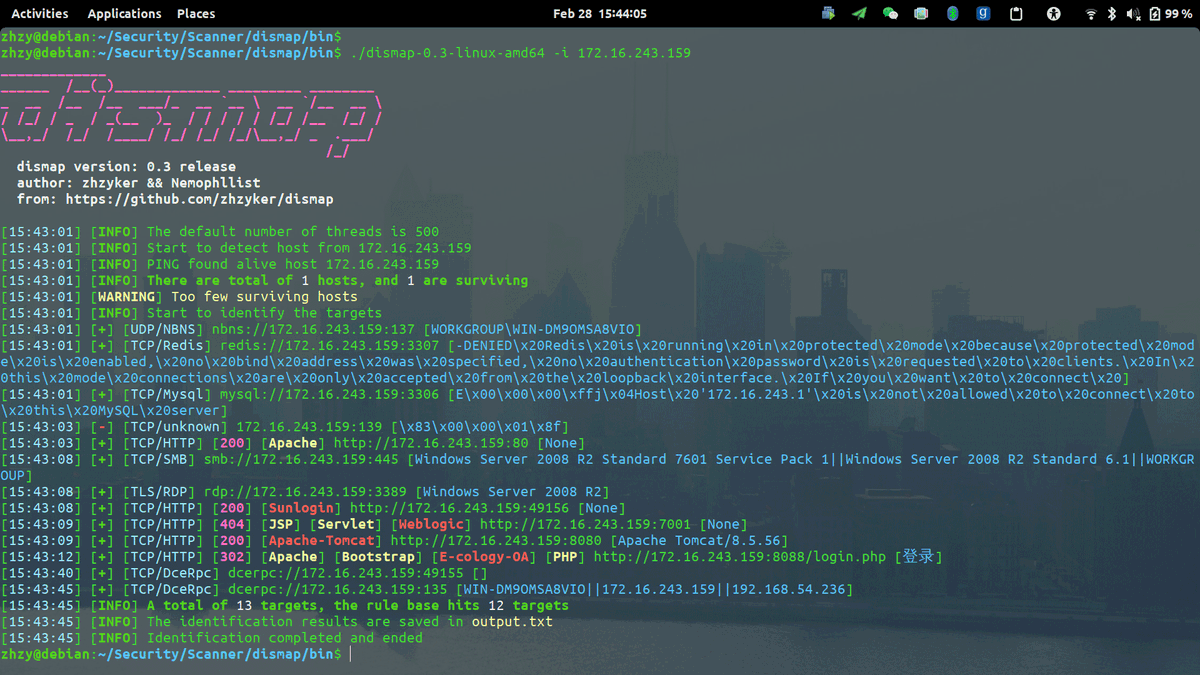Click the muted volume icon

point(1133,14)
